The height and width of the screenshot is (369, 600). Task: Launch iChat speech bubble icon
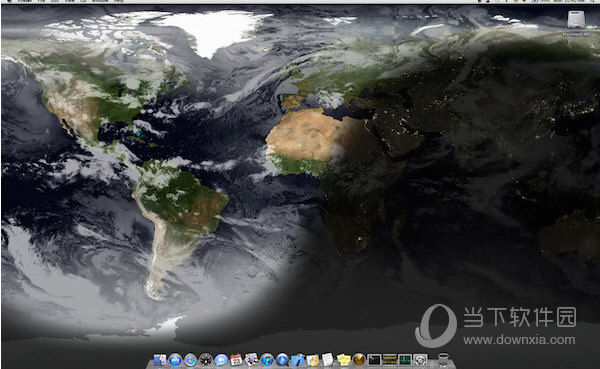pos(221,360)
